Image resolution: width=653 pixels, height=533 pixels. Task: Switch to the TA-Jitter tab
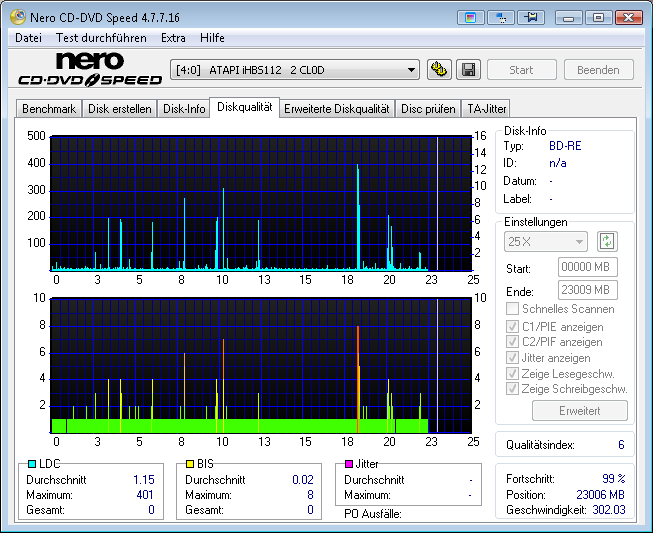click(486, 109)
